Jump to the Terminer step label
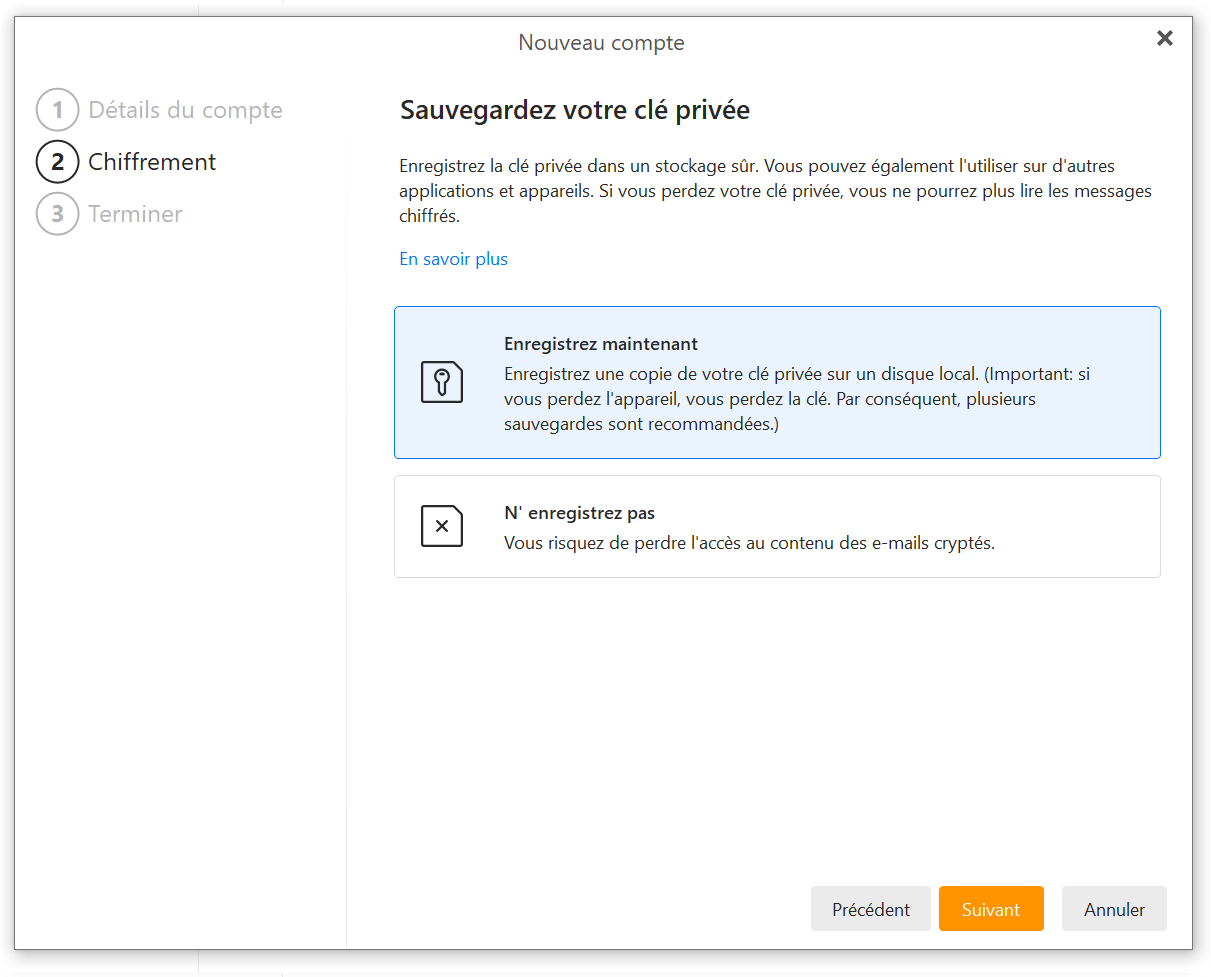 (135, 214)
